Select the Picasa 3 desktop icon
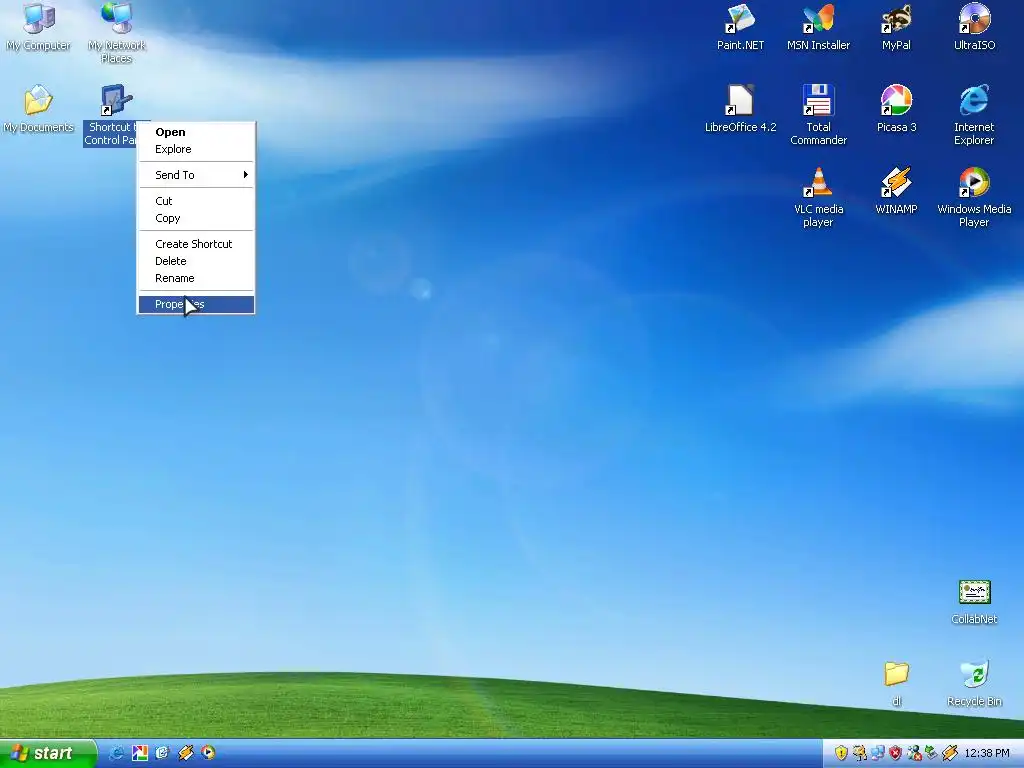This screenshot has width=1024, height=768. pyautogui.click(x=896, y=108)
